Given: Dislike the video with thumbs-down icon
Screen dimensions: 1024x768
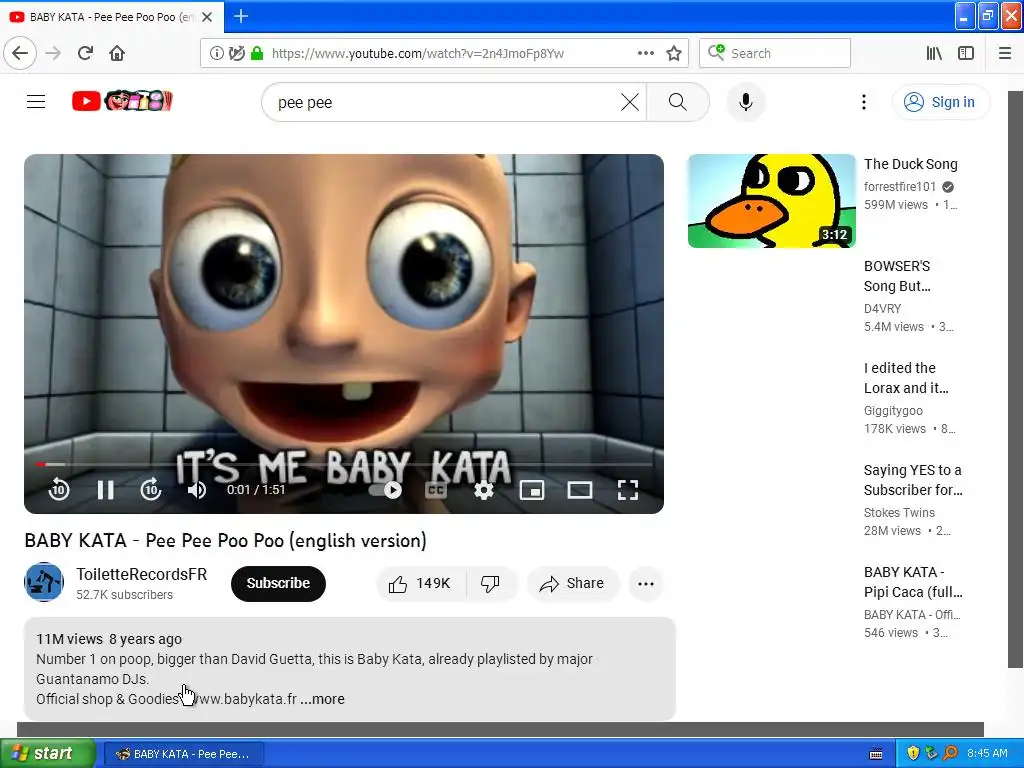Looking at the screenshot, I should tap(490, 583).
